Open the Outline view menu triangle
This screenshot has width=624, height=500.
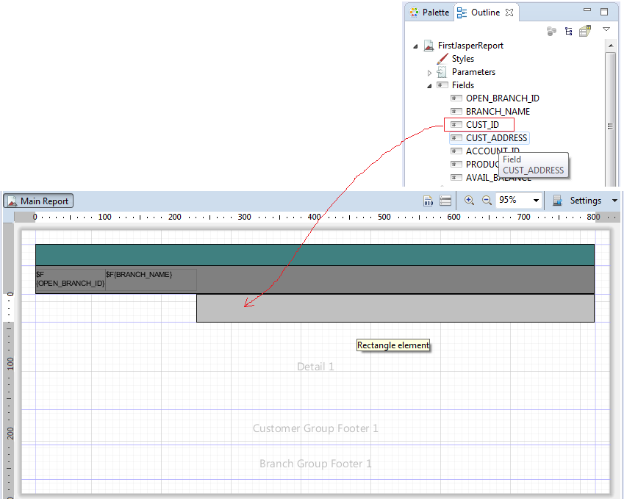coord(606,30)
